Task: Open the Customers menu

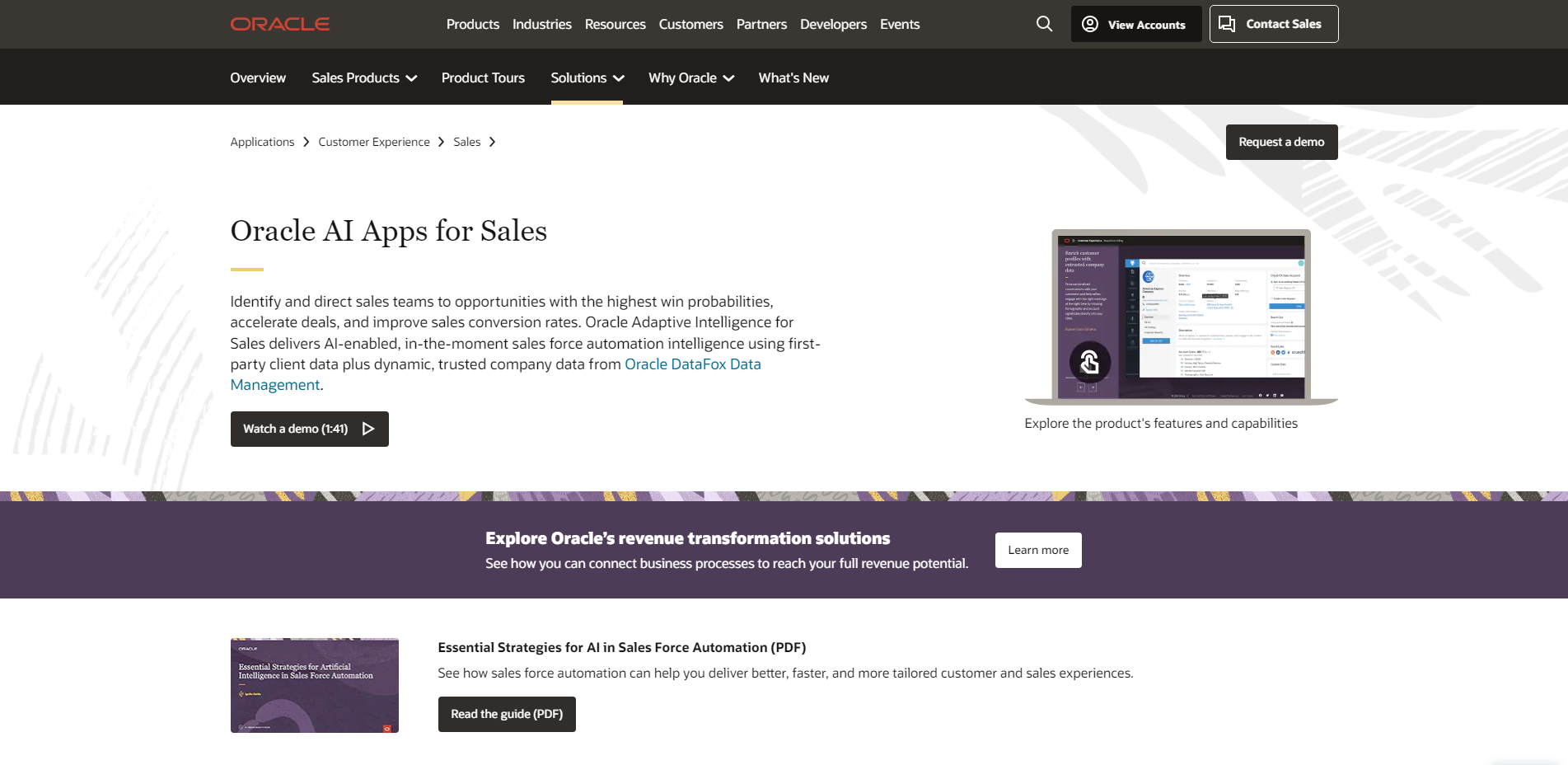Action: (691, 24)
